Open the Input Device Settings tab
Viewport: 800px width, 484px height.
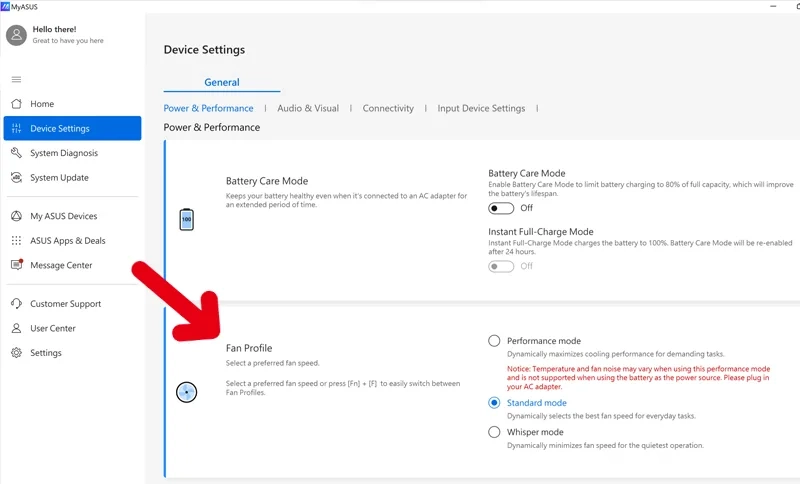[x=481, y=108]
